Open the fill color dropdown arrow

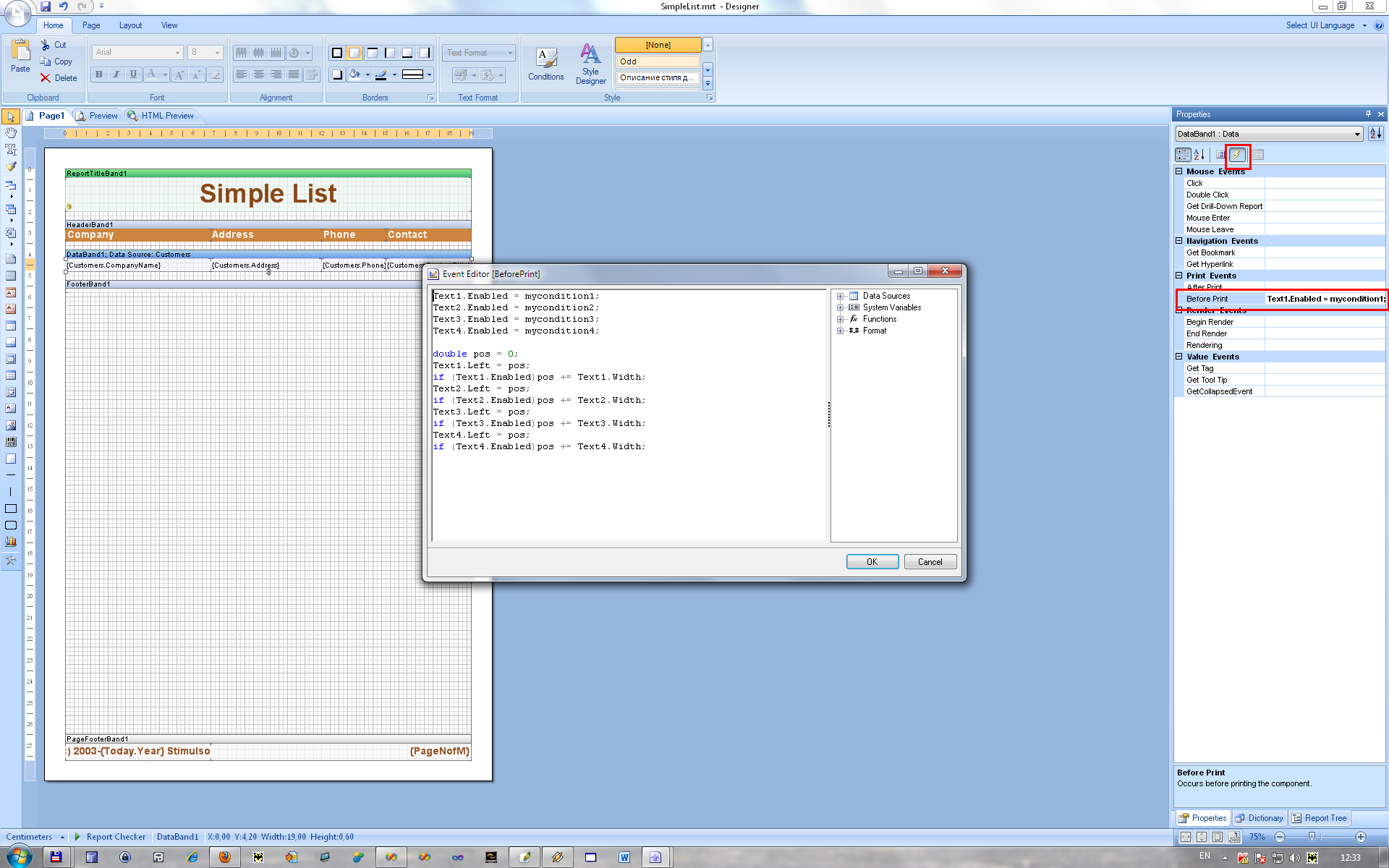[x=368, y=75]
